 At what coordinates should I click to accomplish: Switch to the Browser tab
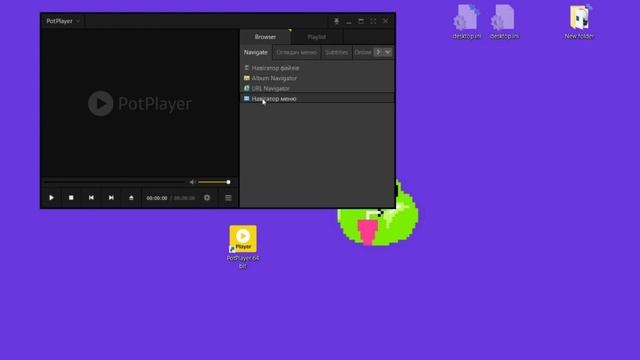point(265,37)
